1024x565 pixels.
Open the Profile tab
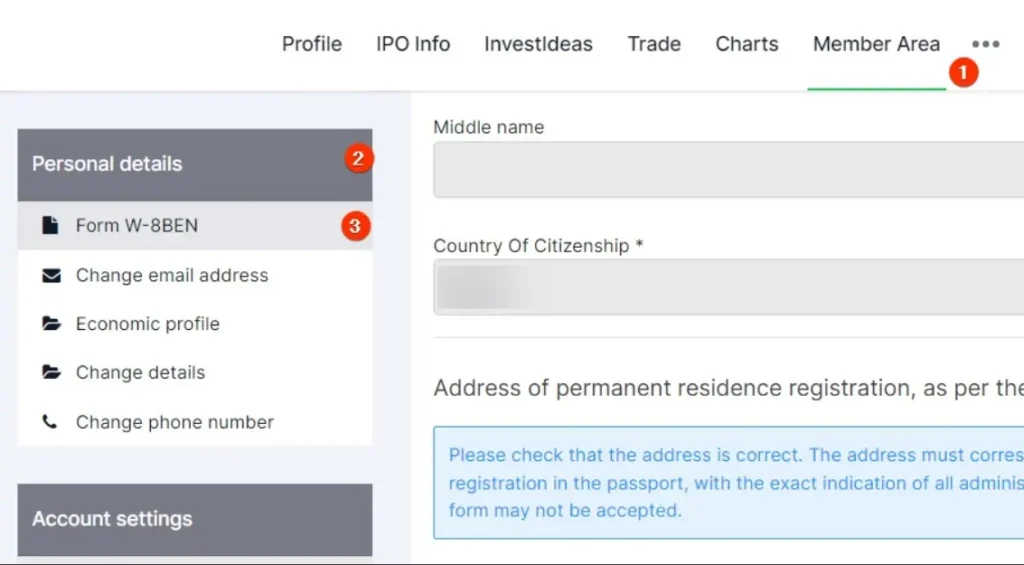tap(312, 44)
